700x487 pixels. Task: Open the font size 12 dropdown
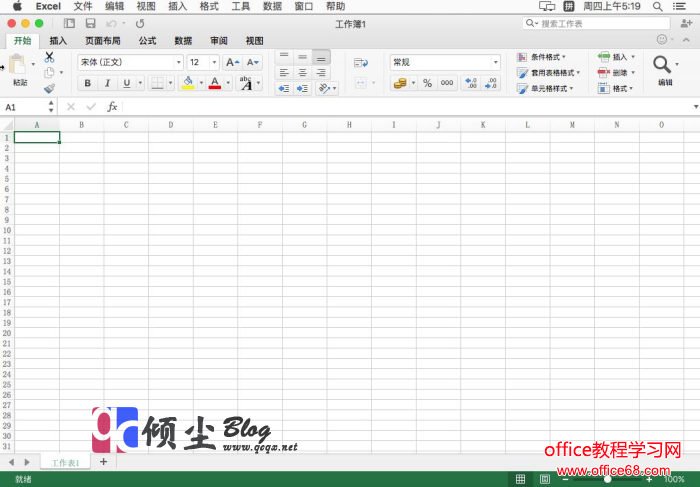[214, 62]
